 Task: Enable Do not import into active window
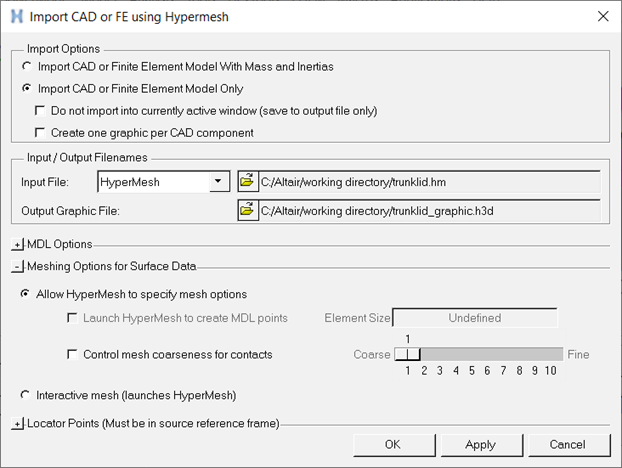pyautogui.click(x=41, y=110)
